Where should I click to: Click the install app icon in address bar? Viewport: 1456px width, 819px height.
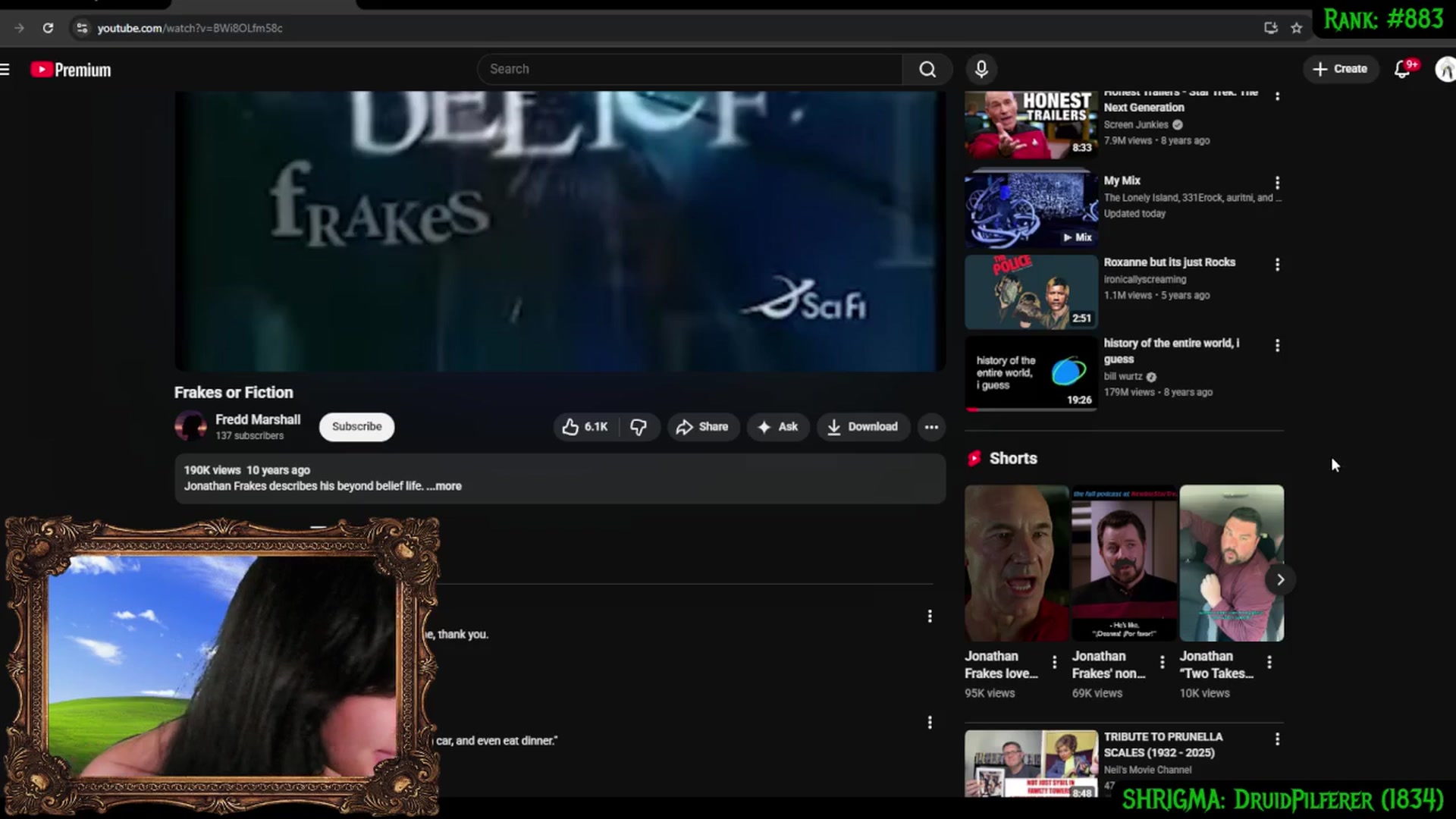[x=1270, y=28]
